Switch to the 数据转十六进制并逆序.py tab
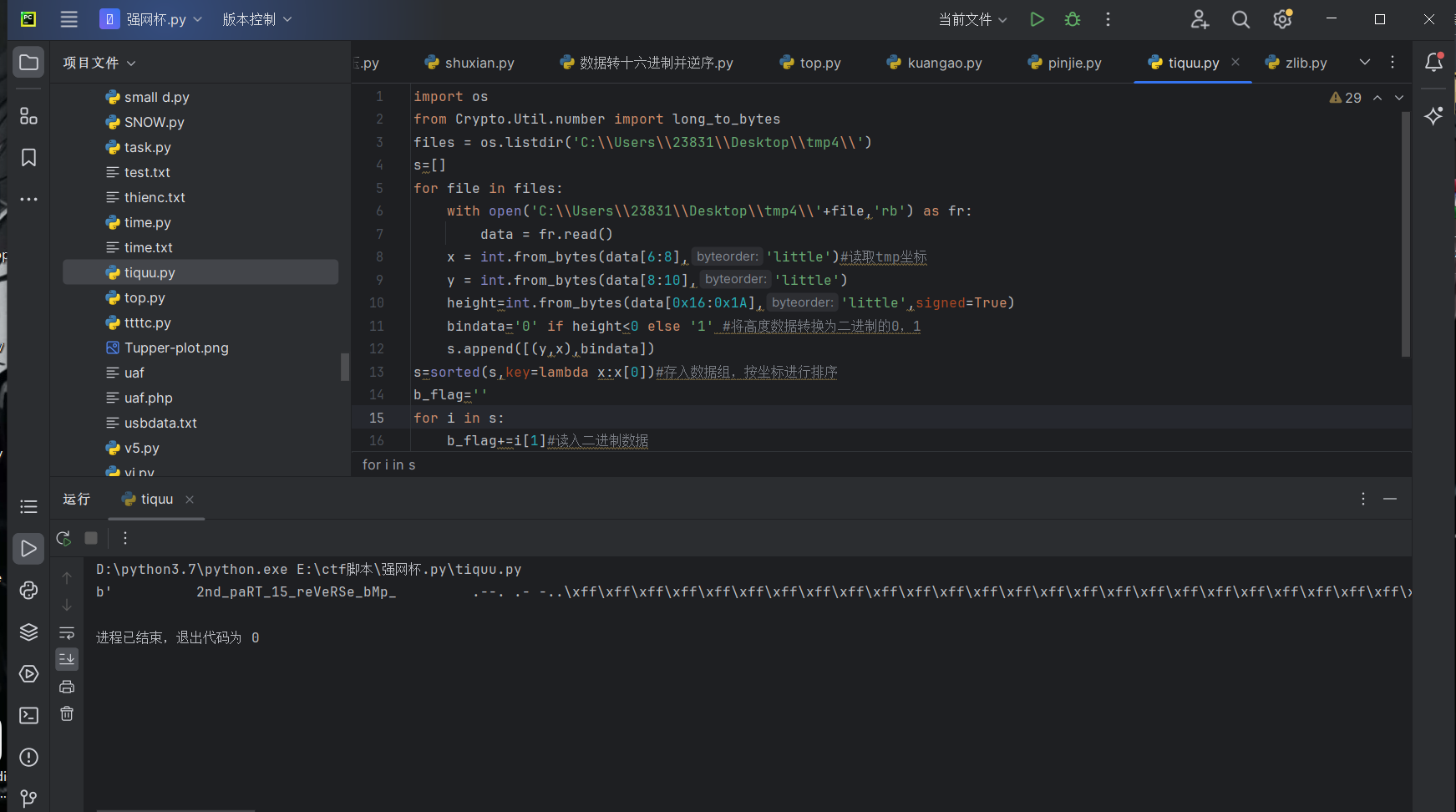Image resolution: width=1456 pixels, height=812 pixels. tap(647, 63)
